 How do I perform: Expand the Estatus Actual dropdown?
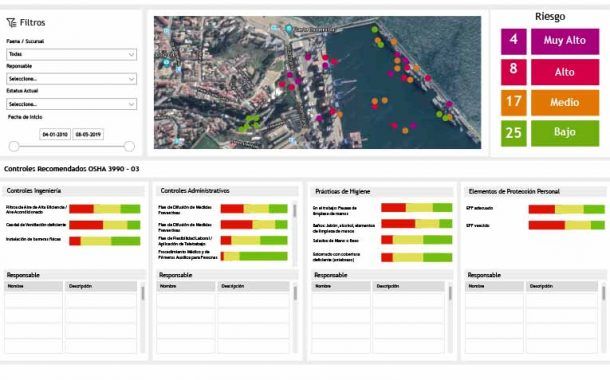(72, 104)
